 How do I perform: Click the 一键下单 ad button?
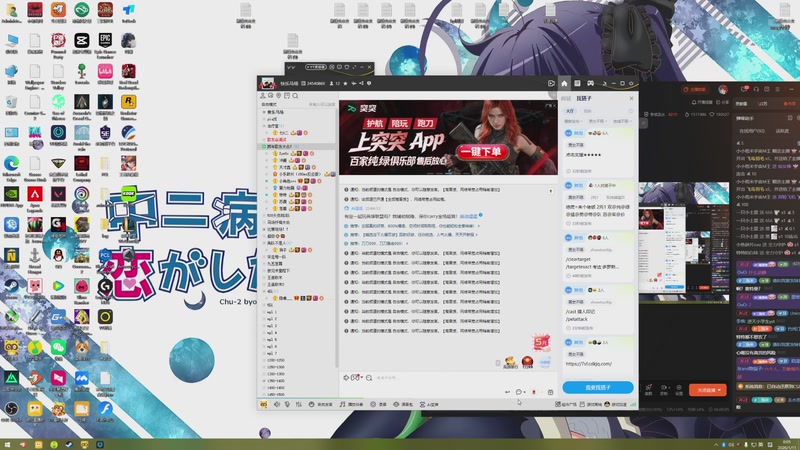tap(481, 152)
